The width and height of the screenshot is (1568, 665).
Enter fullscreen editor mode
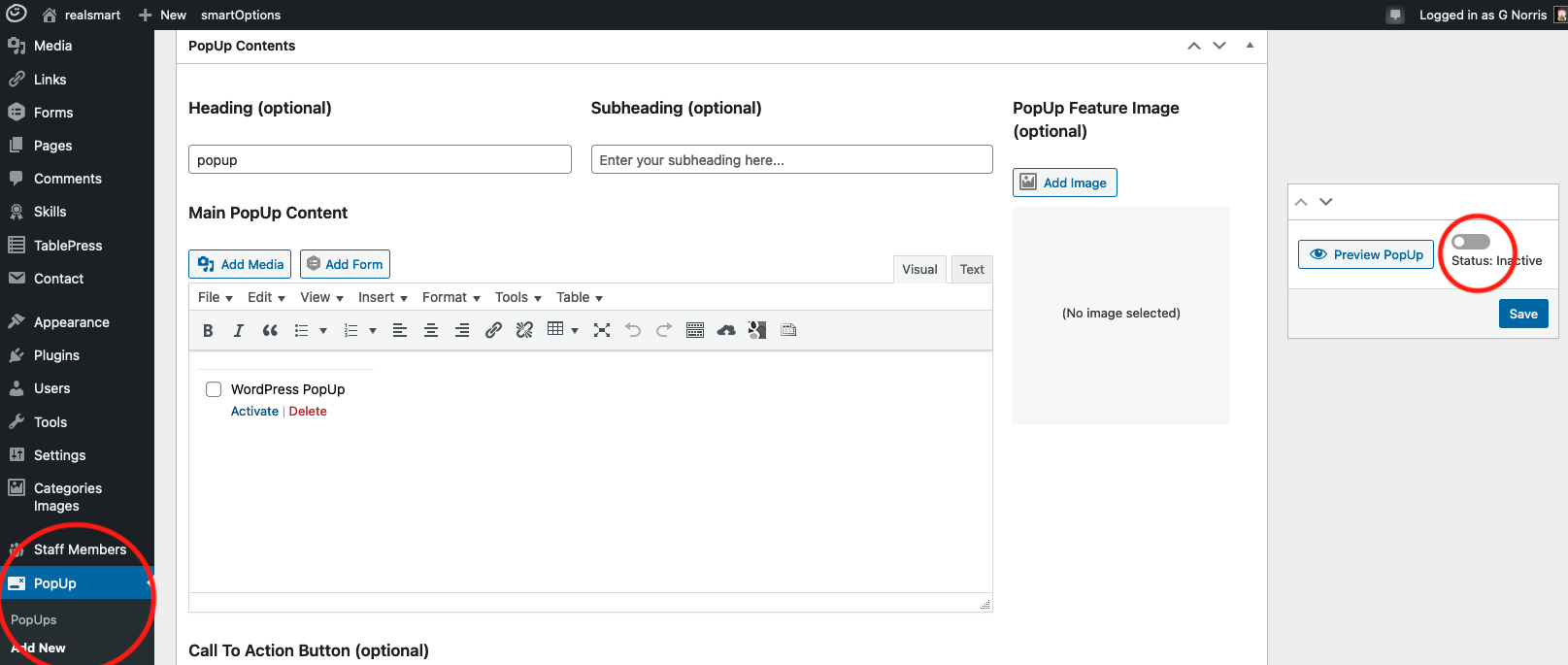click(x=602, y=331)
